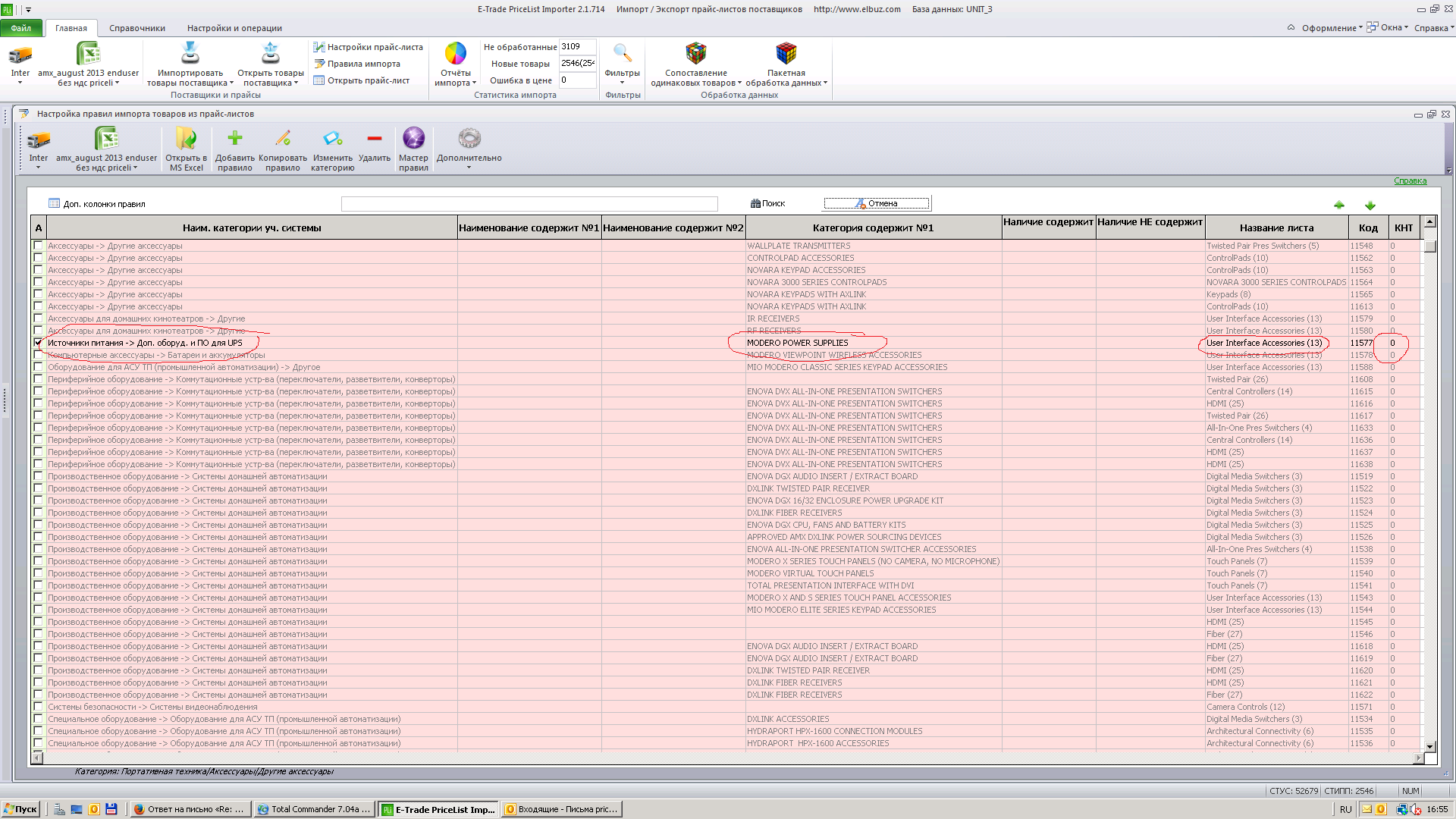Image resolution: width=1456 pixels, height=819 pixels.
Task: Open Файл menu
Action: [21, 28]
